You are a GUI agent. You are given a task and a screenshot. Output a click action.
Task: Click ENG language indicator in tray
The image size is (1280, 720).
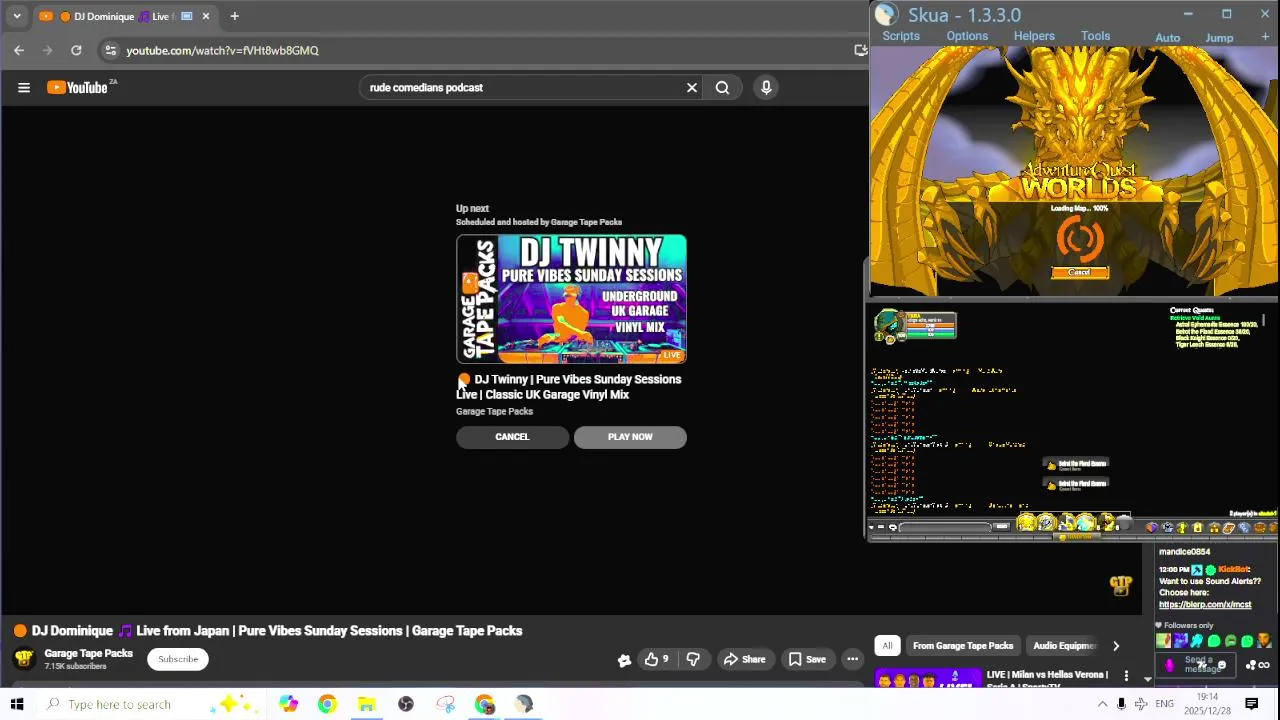tap(1165, 704)
